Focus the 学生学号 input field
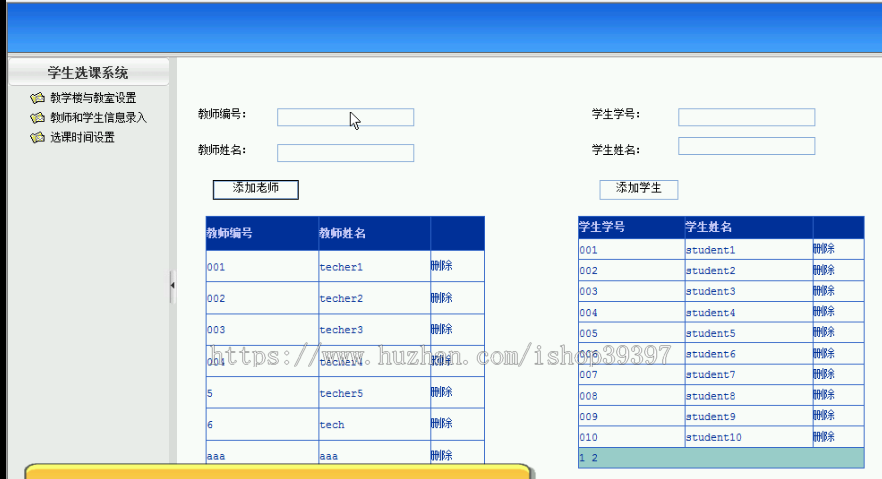 tap(746, 117)
